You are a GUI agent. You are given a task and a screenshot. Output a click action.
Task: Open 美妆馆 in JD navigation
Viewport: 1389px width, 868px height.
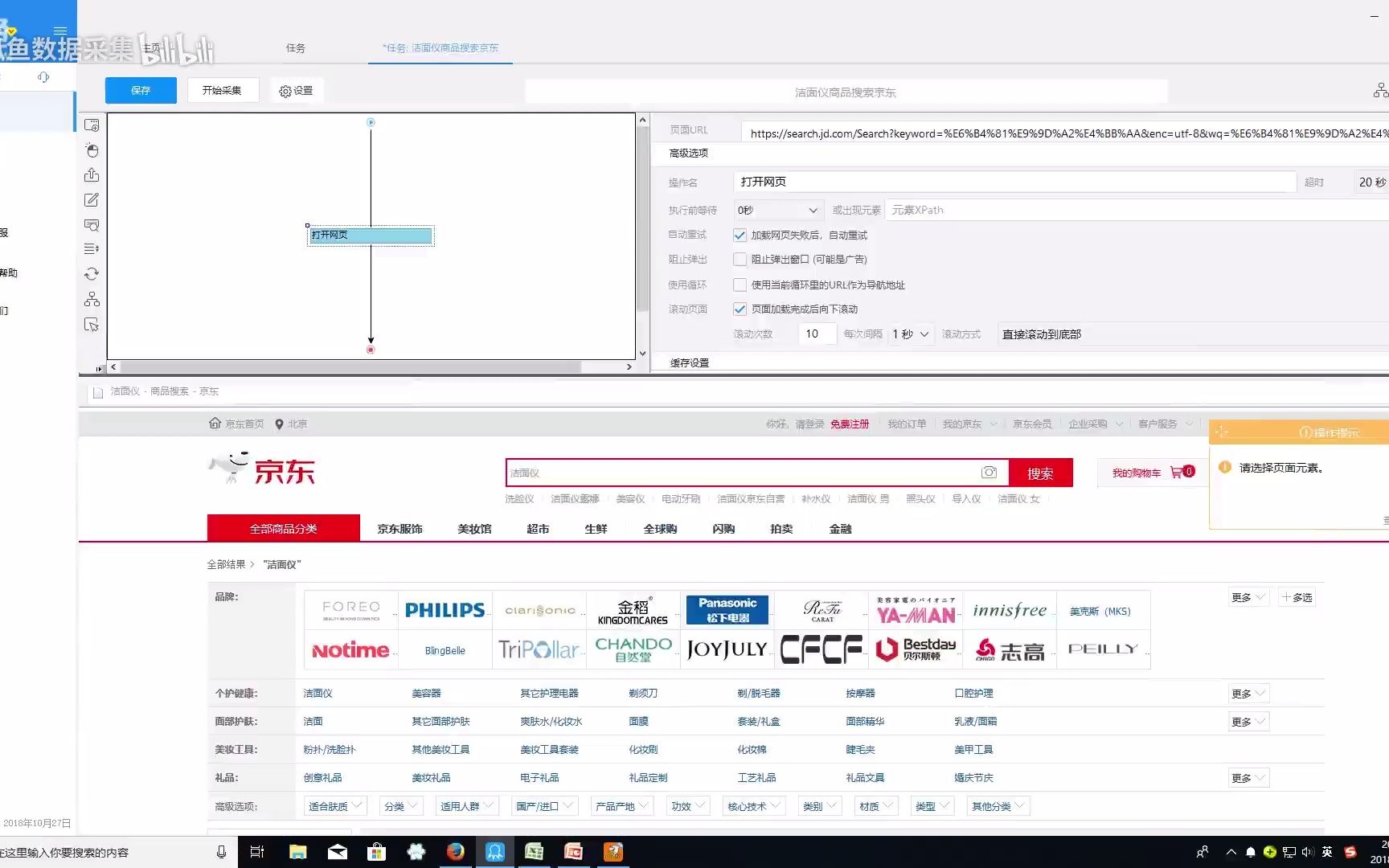click(474, 529)
